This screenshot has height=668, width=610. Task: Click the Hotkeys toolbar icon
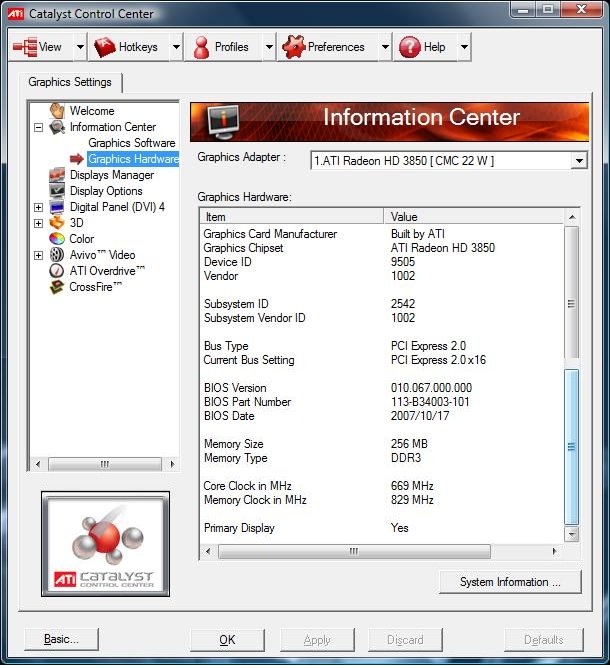(105, 47)
